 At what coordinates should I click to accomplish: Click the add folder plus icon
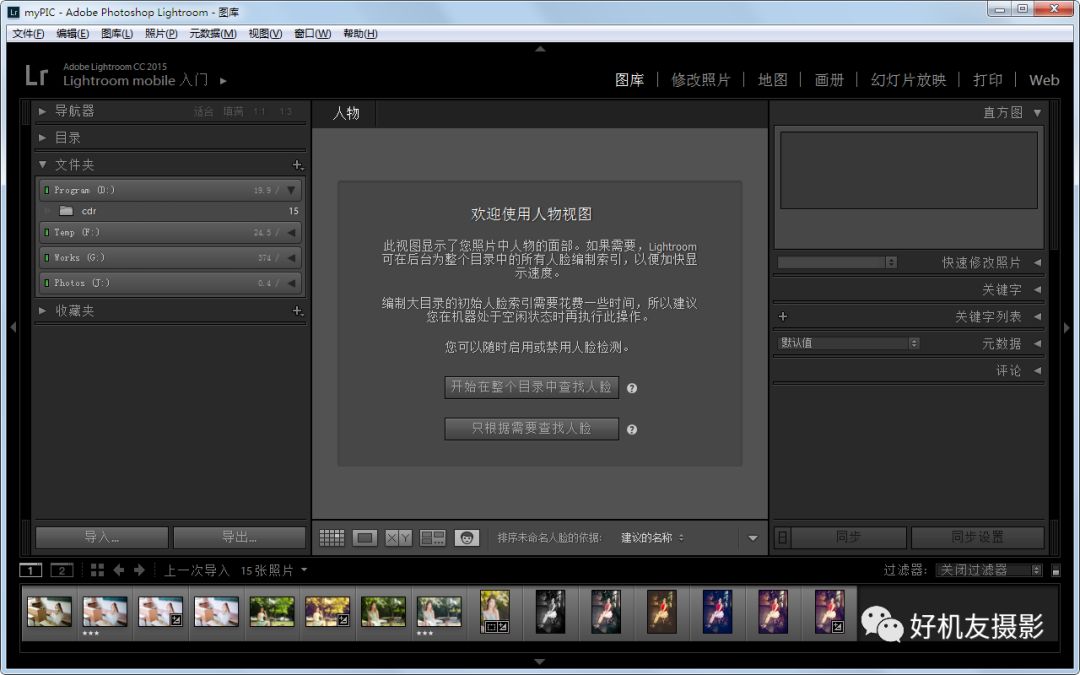pos(297,164)
